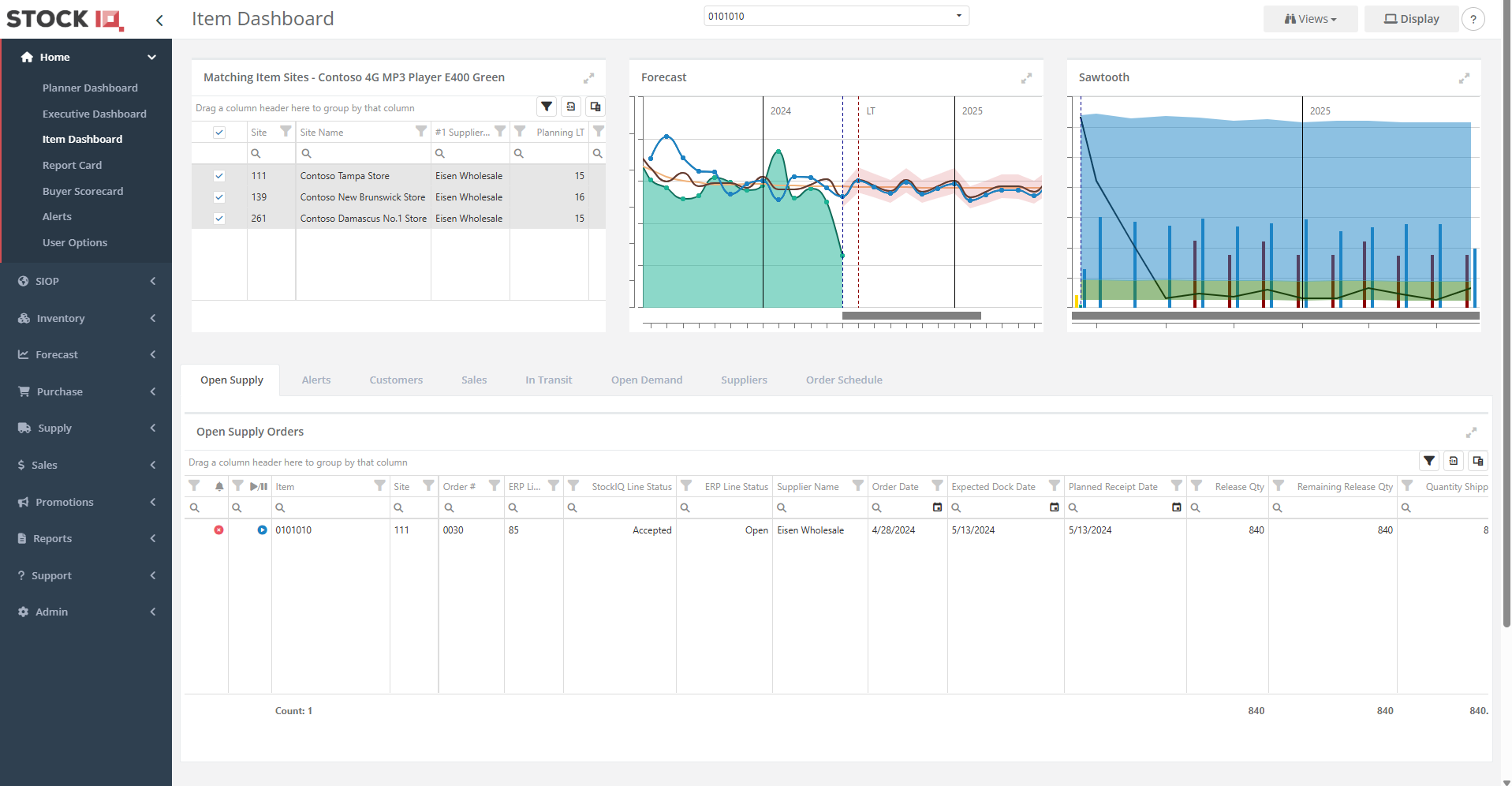The image size is (1512, 786).
Task: Open the help question mark button
Action: [1473, 19]
